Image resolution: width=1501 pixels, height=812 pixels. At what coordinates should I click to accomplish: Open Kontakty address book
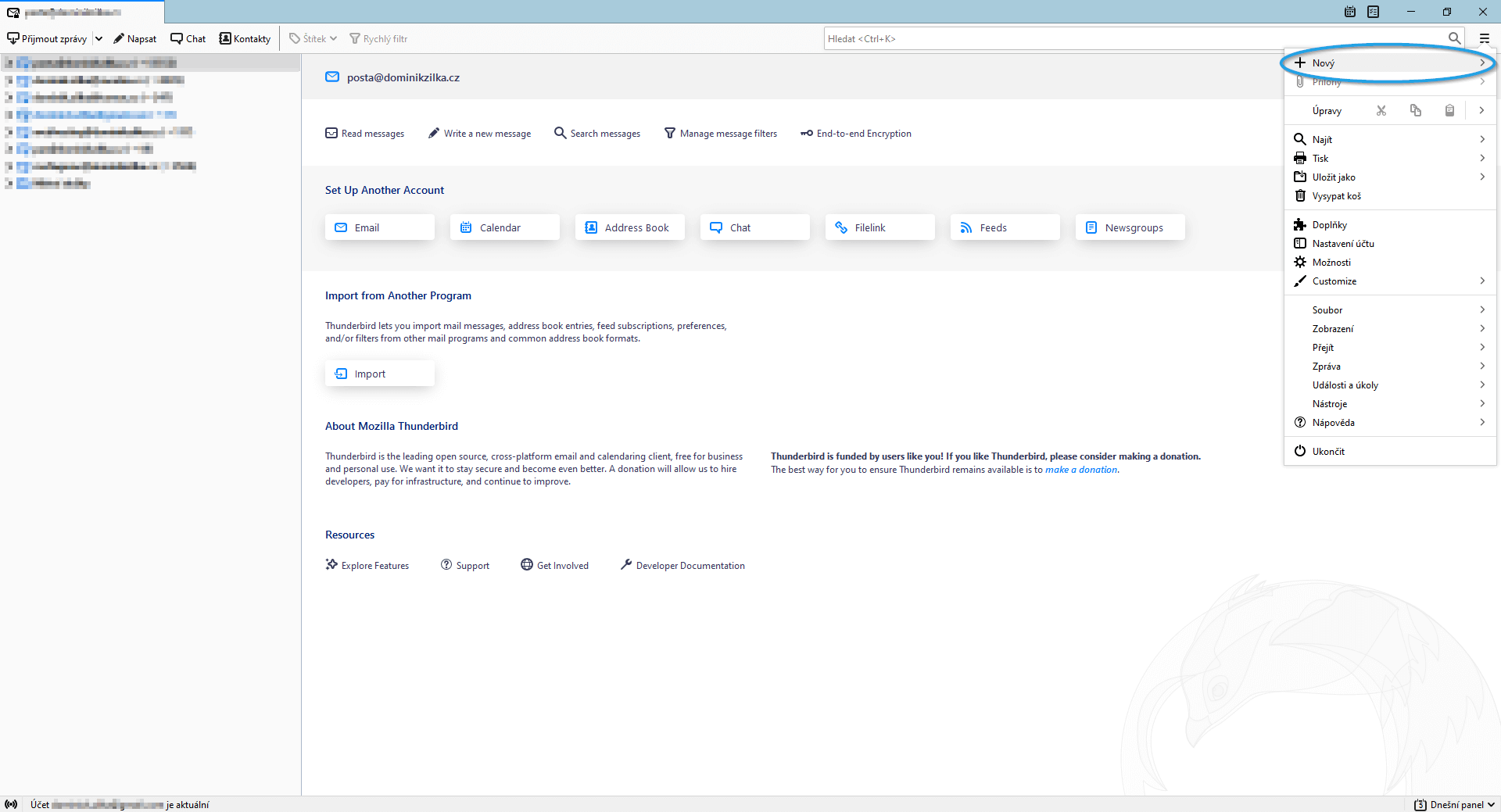tap(245, 38)
